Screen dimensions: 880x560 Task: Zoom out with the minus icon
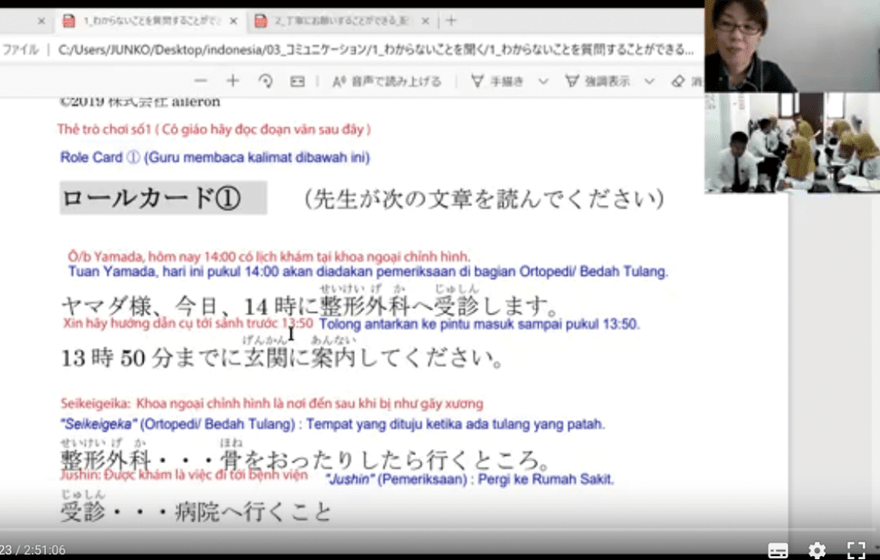[200, 81]
